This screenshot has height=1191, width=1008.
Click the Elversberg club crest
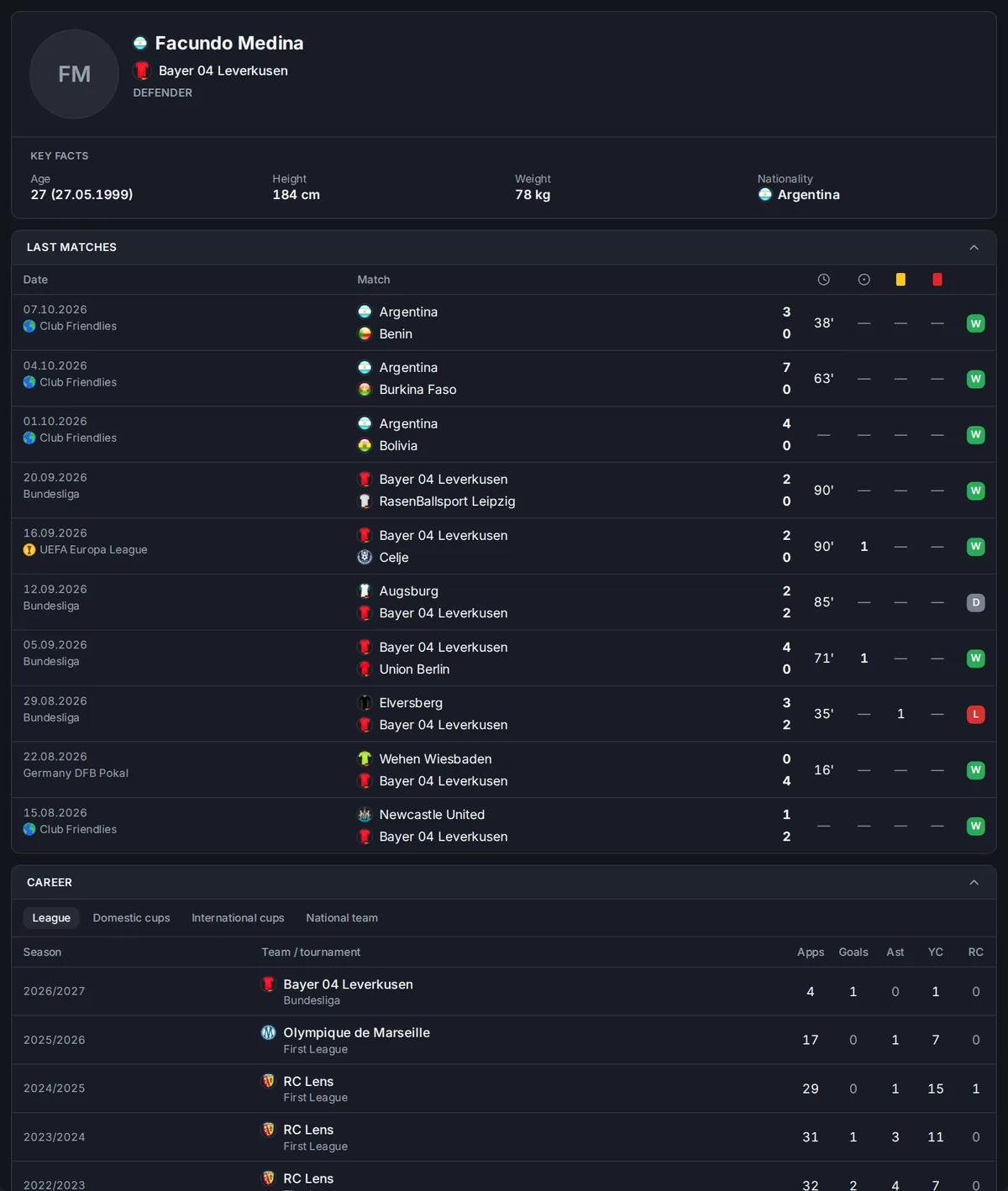pos(365,702)
